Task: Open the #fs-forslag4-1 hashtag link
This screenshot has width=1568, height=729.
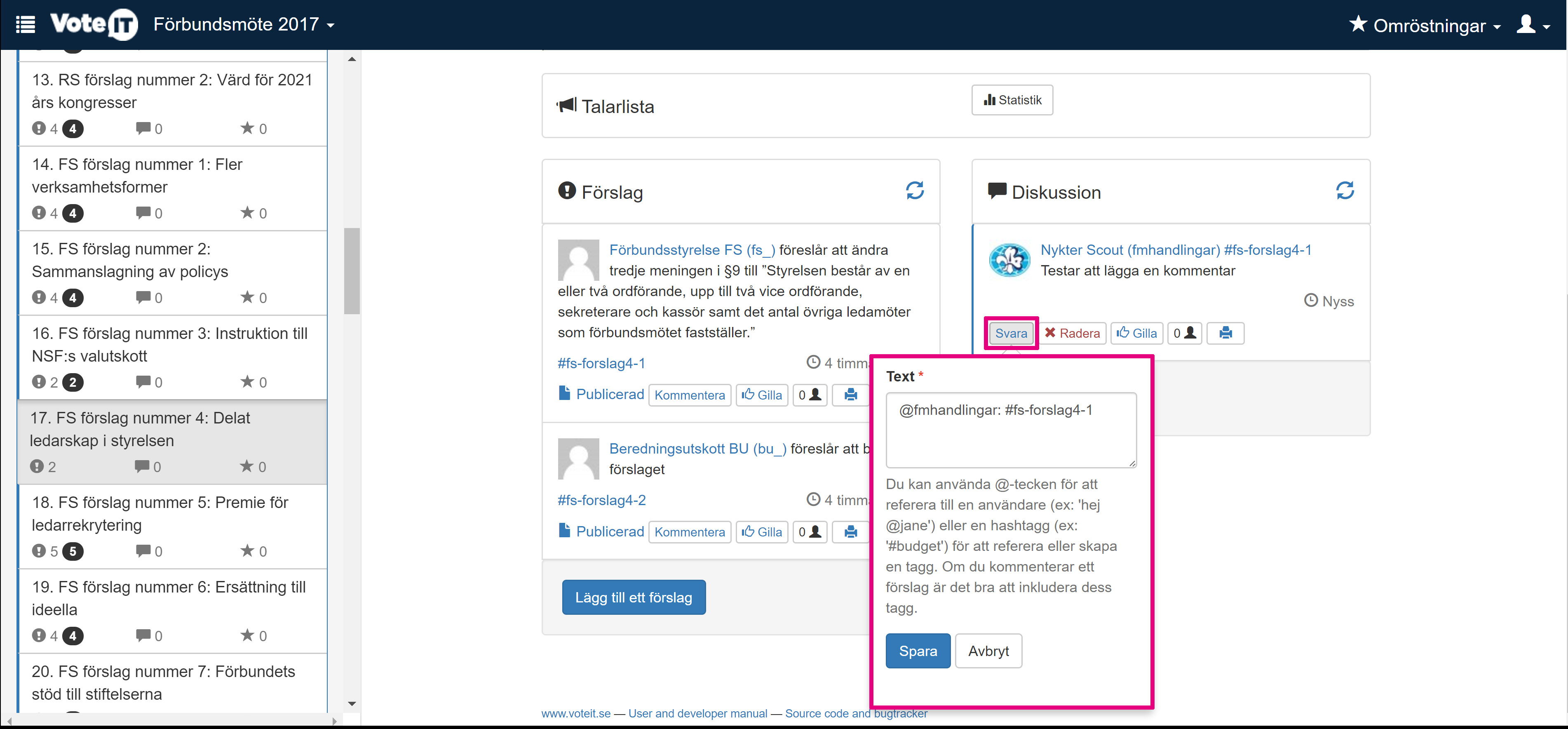Action: point(601,363)
